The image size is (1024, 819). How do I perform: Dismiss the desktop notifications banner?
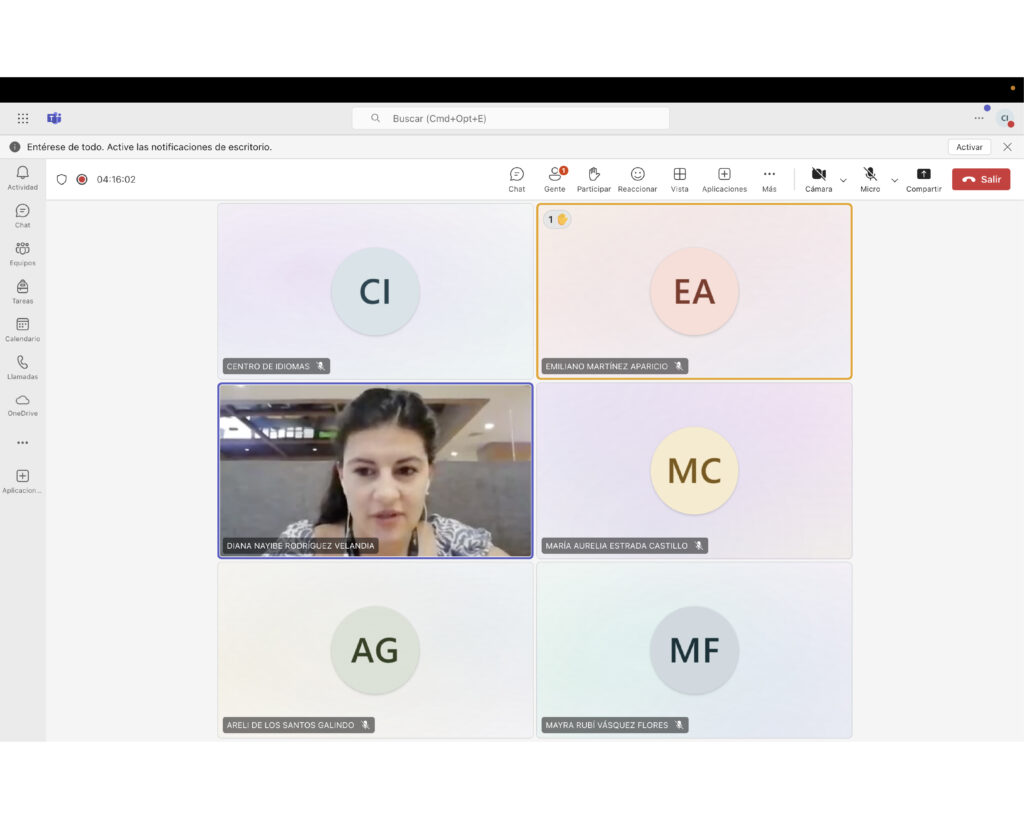(x=1008, y=147)
